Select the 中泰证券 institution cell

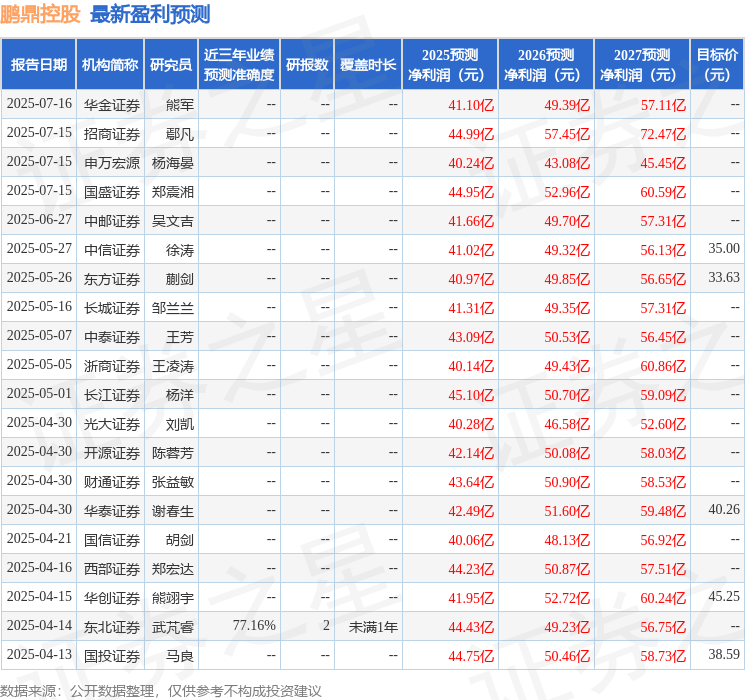click(x=112, y=337)
